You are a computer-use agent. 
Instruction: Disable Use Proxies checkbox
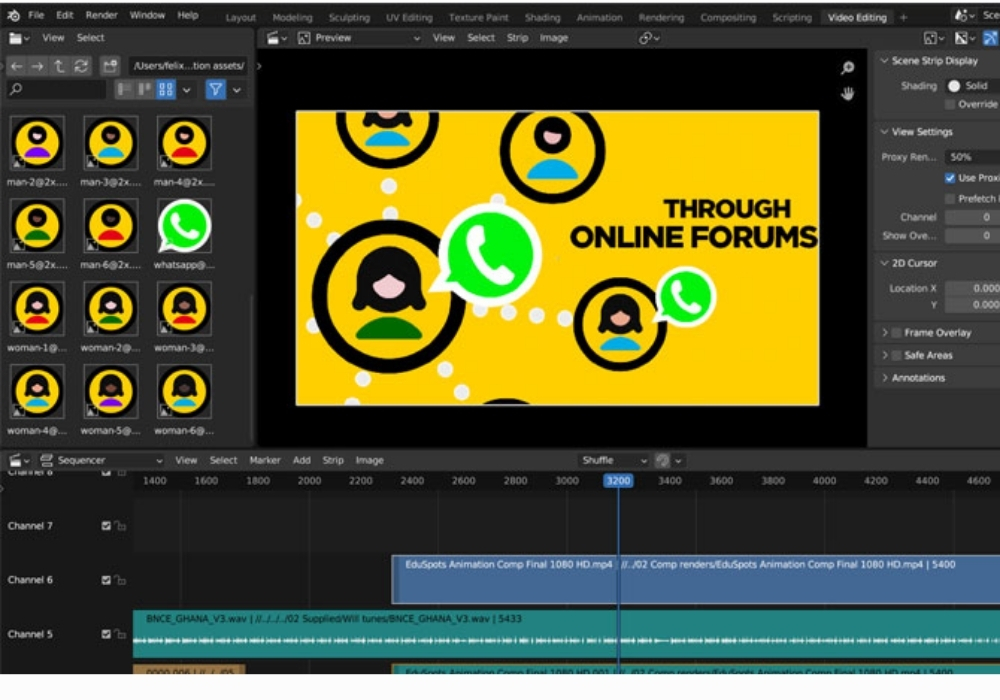950,178
